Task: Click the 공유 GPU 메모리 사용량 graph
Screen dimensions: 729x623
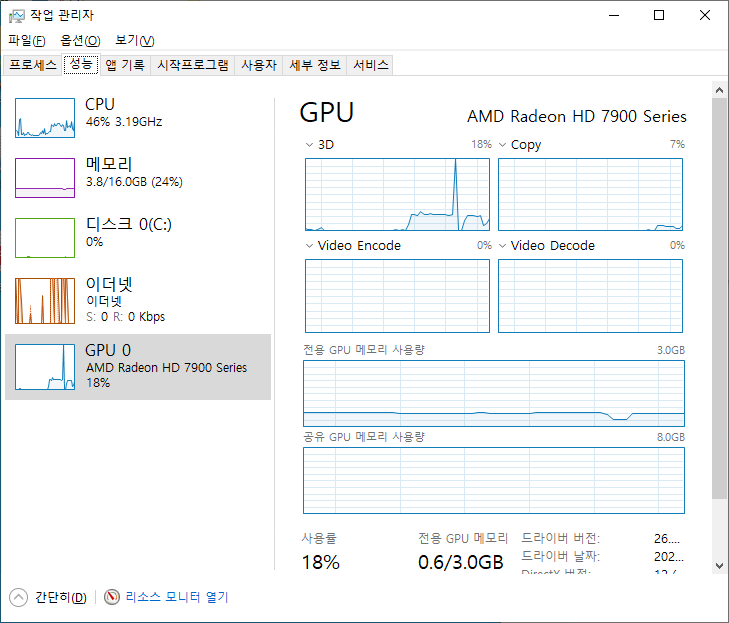Action: coord(494,480)
